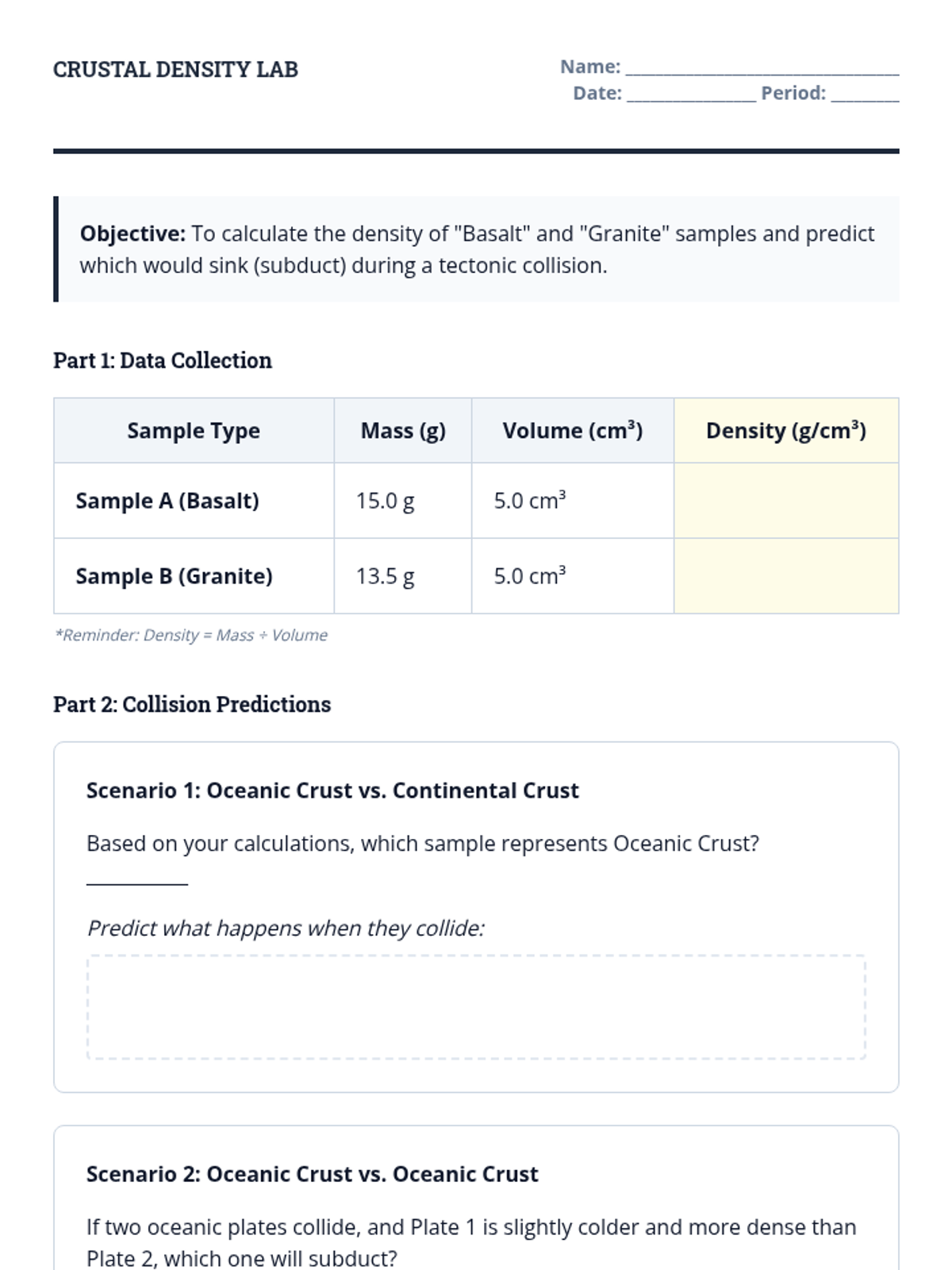Select the "Part 2: Collision Predictions" heading
Viewport: 952px width, 1270px height.
click(x=192, y=704)
